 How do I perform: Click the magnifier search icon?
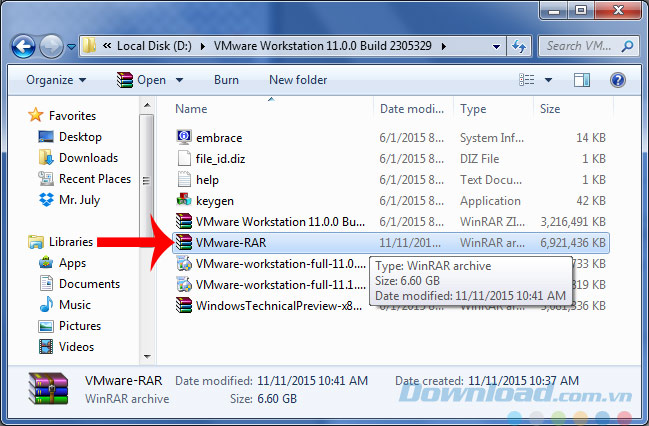(627, 46)
